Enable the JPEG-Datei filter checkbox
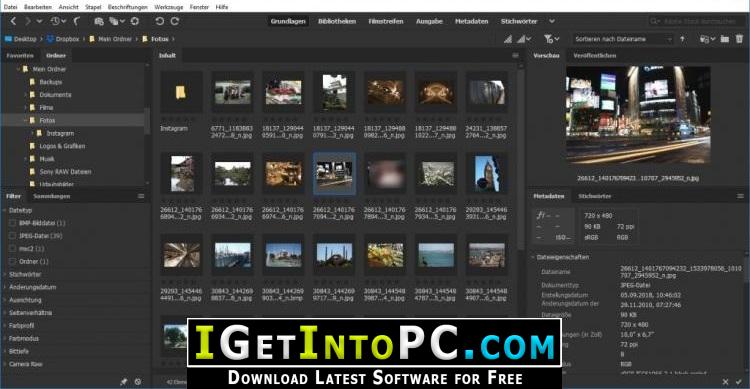This screenshot has width=750, height=389. (x=13, y=236)
